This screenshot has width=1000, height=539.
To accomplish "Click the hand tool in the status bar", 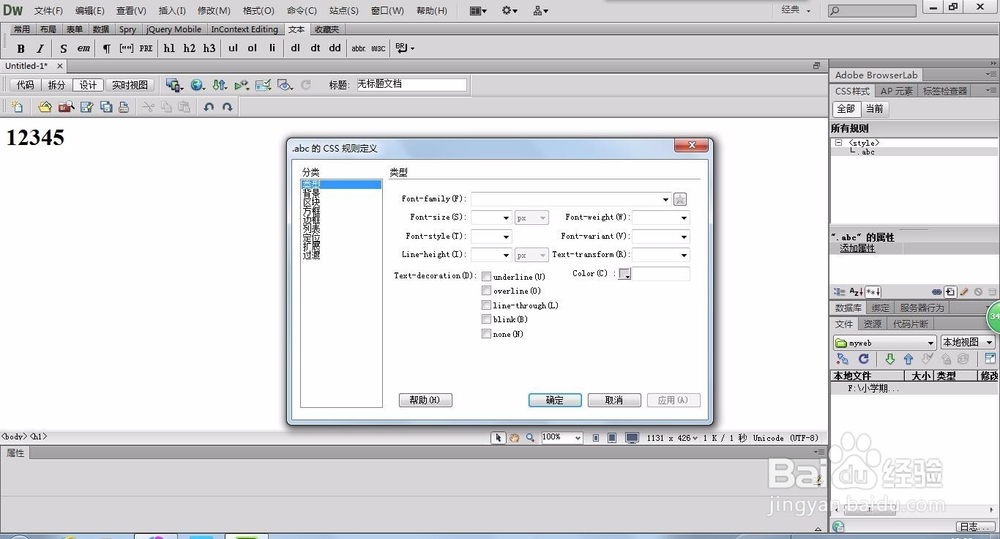I will pos(514,438).
